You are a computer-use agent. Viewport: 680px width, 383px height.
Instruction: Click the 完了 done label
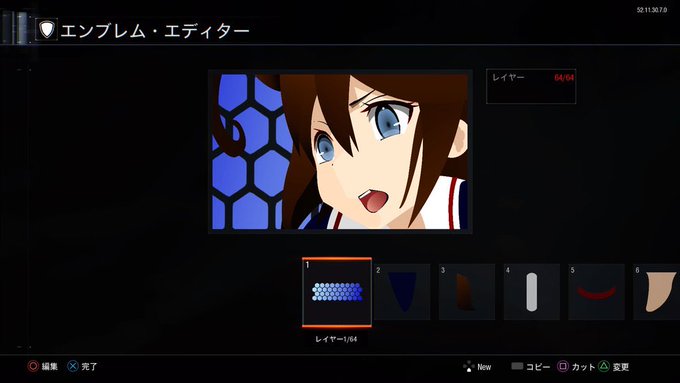click(x=89, y=367)
